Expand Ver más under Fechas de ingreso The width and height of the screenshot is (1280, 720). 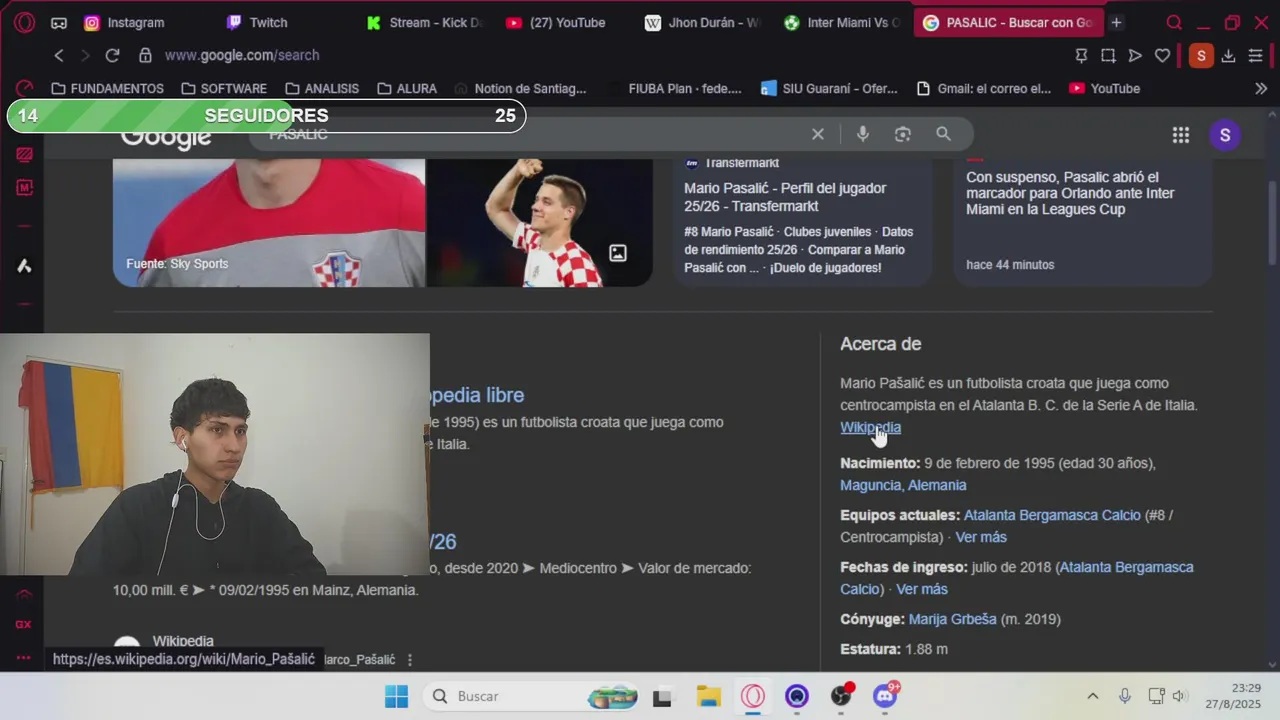point(922,589)
